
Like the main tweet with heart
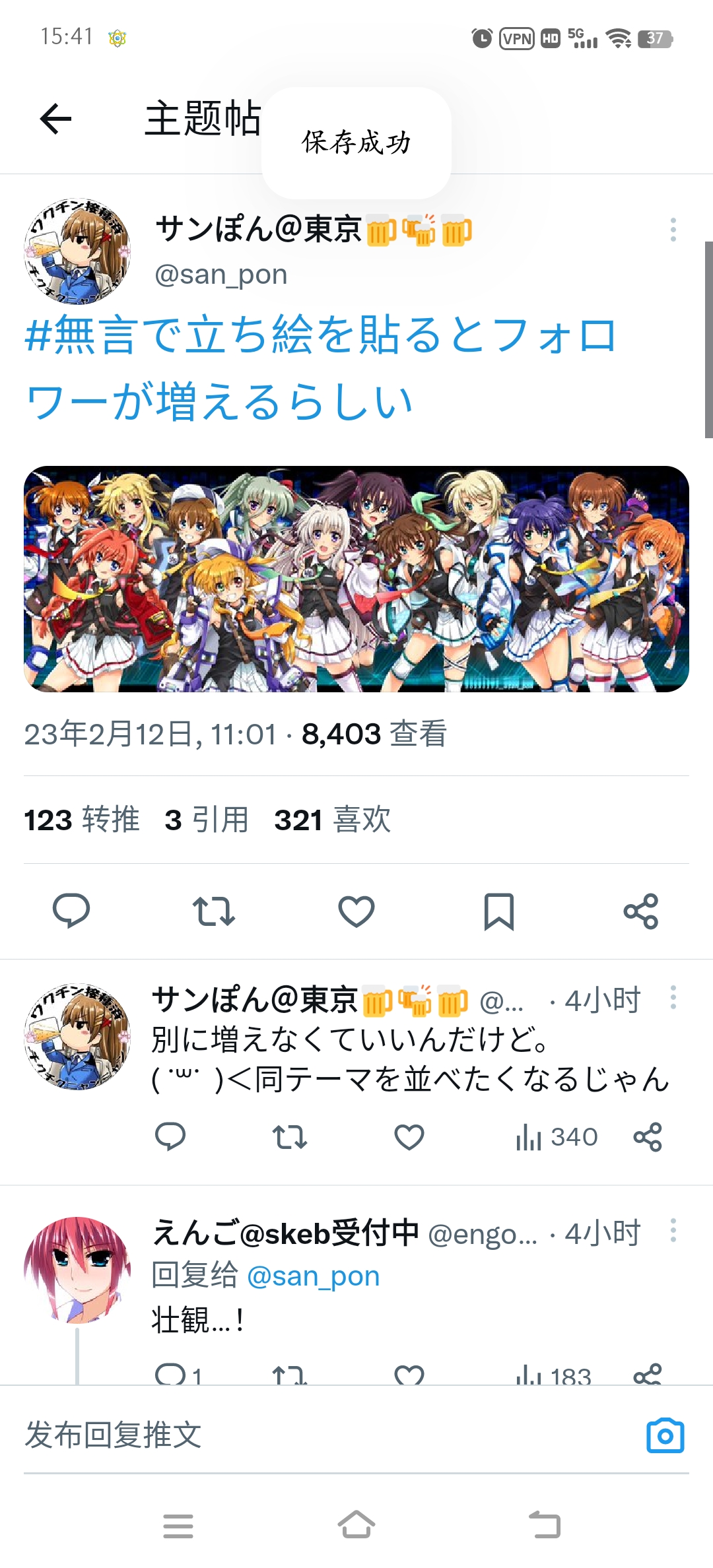pos(356,911)
